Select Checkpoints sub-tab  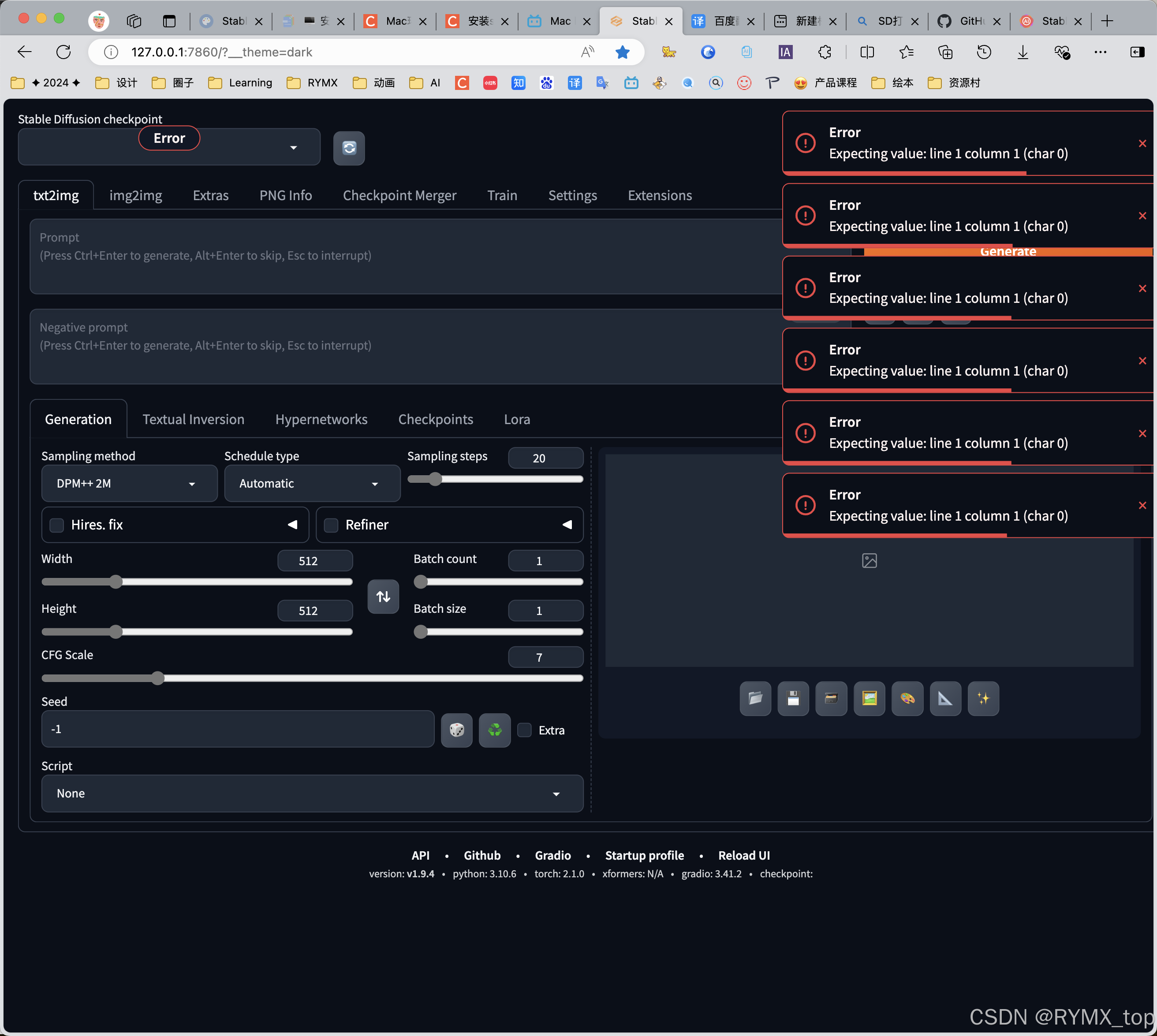pos(436,420)
